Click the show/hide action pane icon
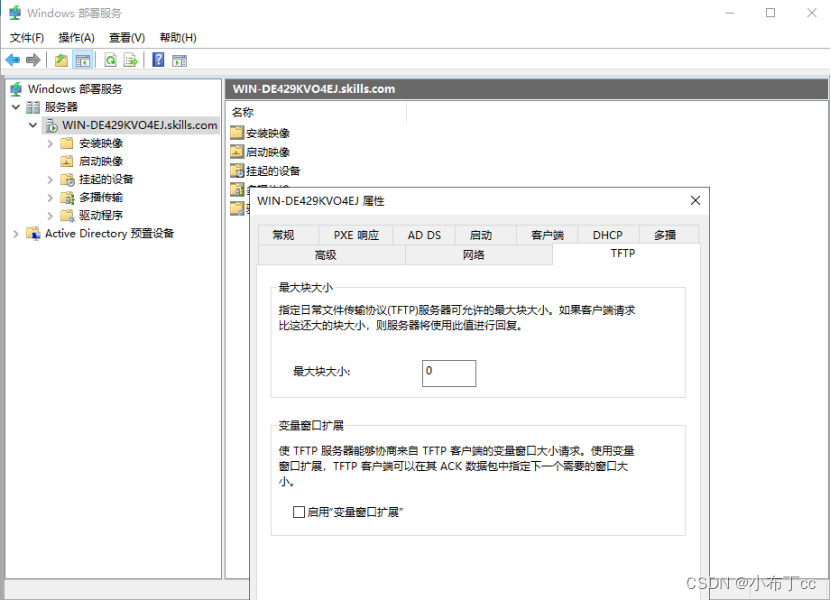Viewport: 831px width, 601px height. coord(179,60)
